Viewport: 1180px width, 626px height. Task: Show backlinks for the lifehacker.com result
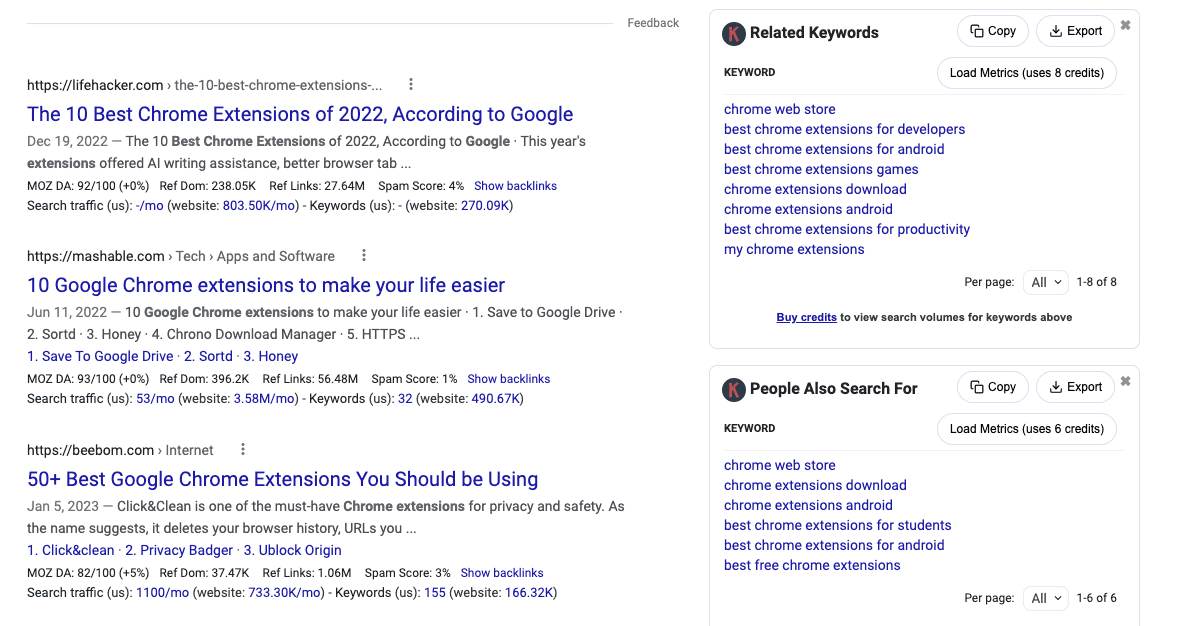[515, 186]
